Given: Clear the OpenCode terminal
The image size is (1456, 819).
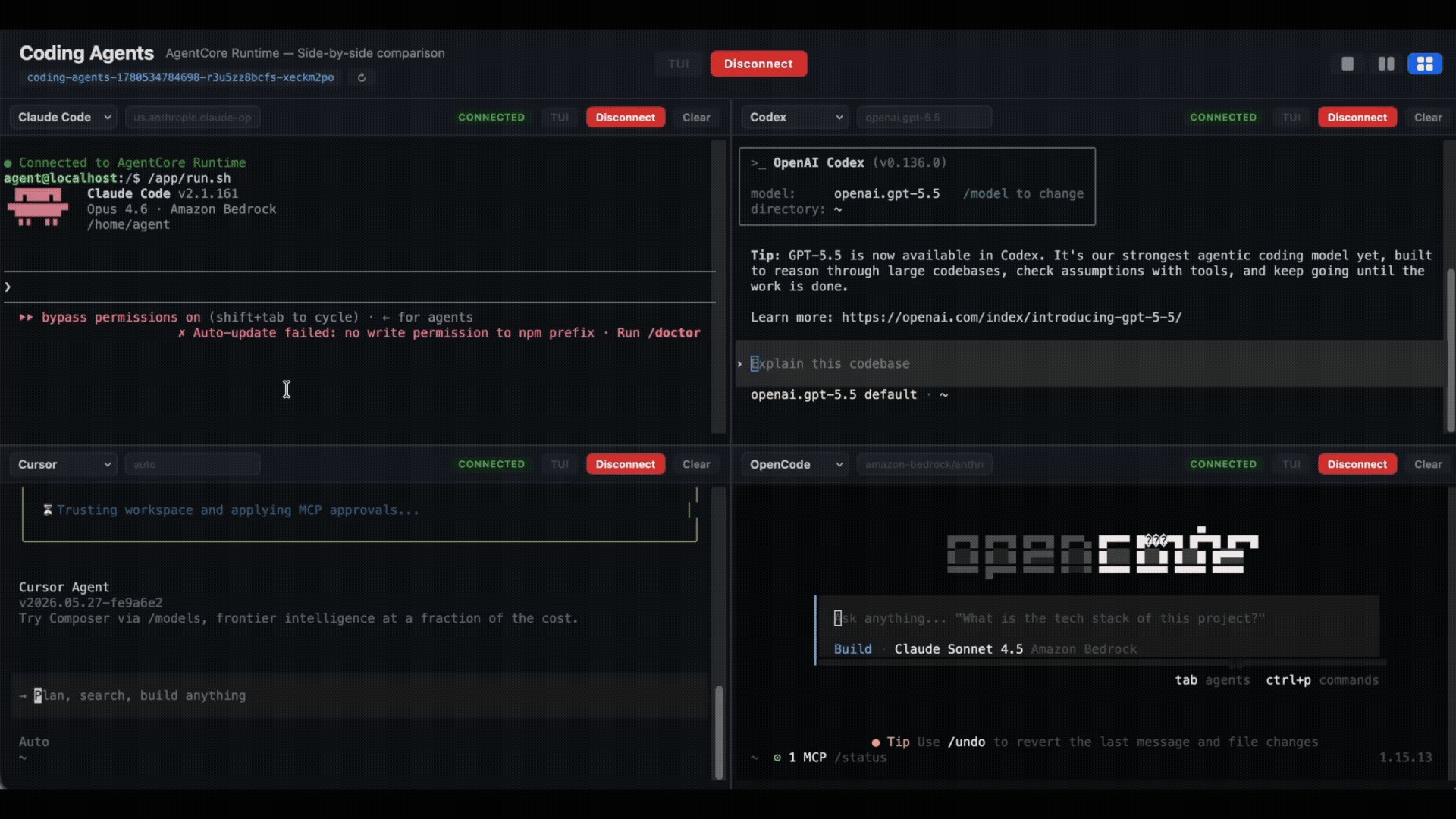Looking at the screenshot, I should (1428, 464).
